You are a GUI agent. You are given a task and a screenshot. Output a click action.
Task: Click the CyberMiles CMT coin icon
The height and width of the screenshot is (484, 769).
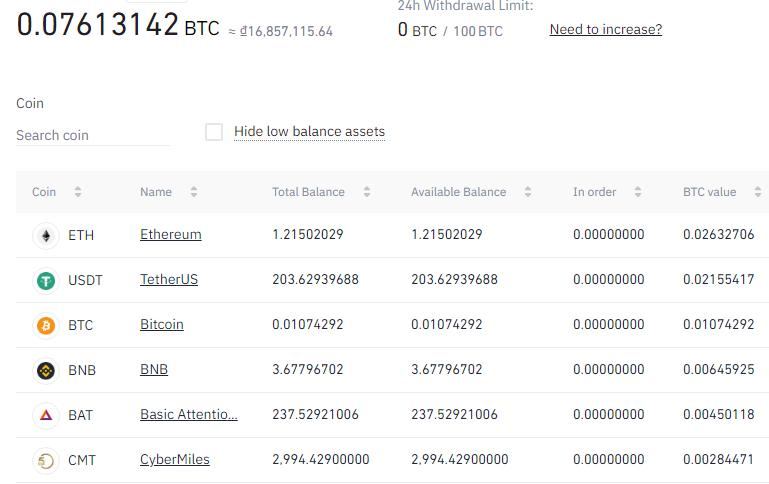[x=46, y=461]
